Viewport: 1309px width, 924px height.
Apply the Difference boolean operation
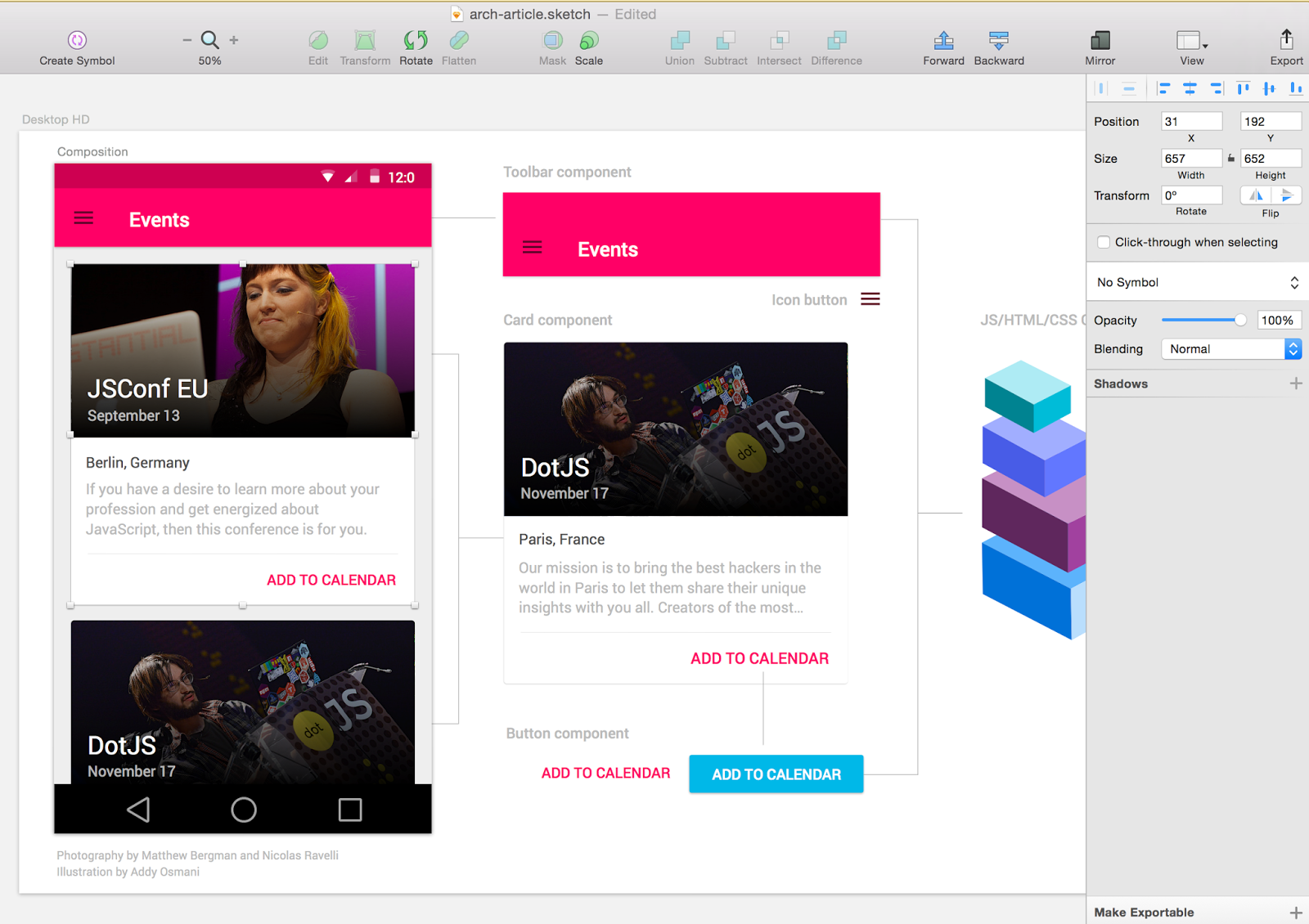[x=837, y=40]
